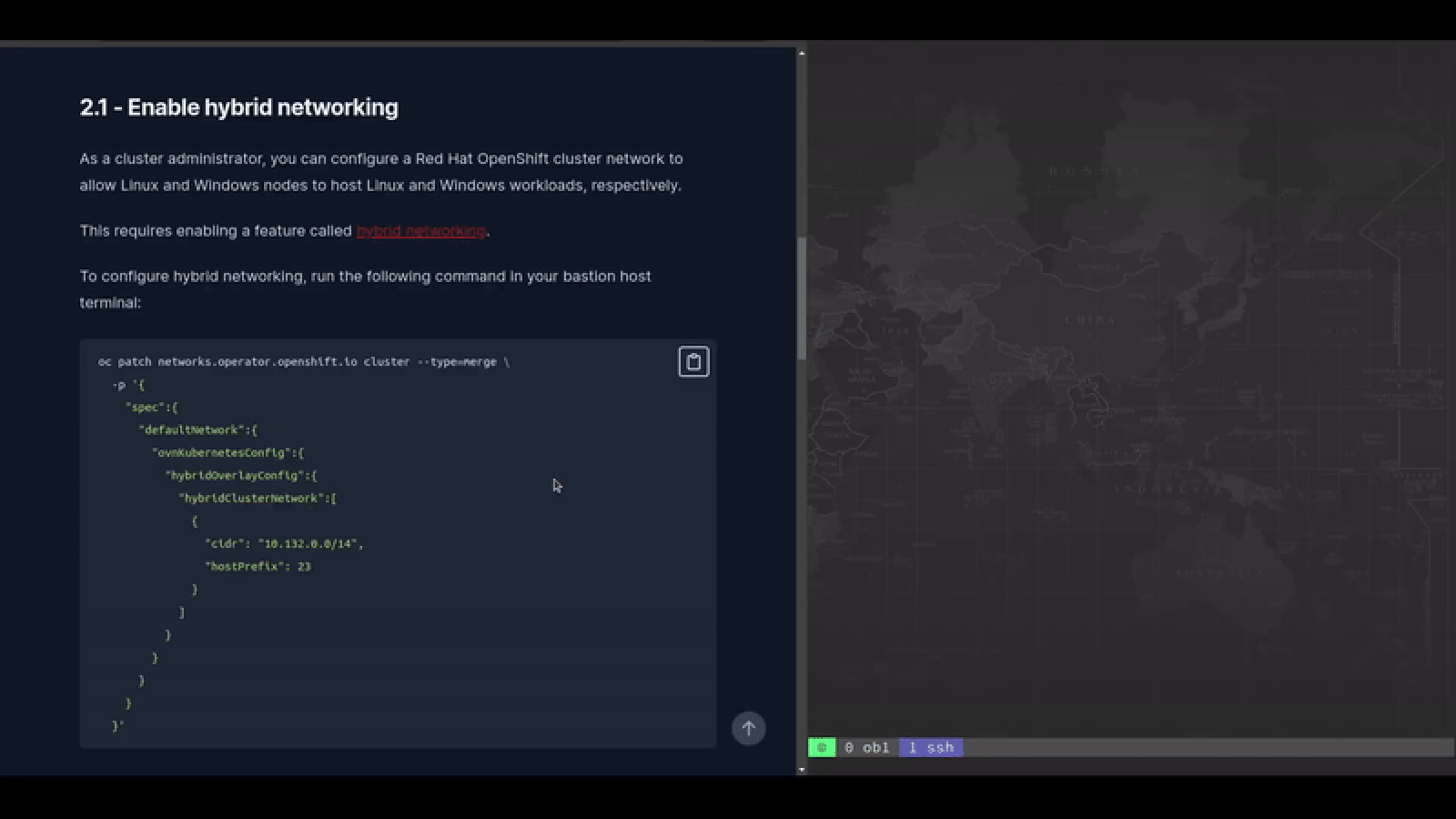Viewport: 1456px width, 819px height.
Task: Click the scroll-to-top arrow button
Action: click(748, 728)
